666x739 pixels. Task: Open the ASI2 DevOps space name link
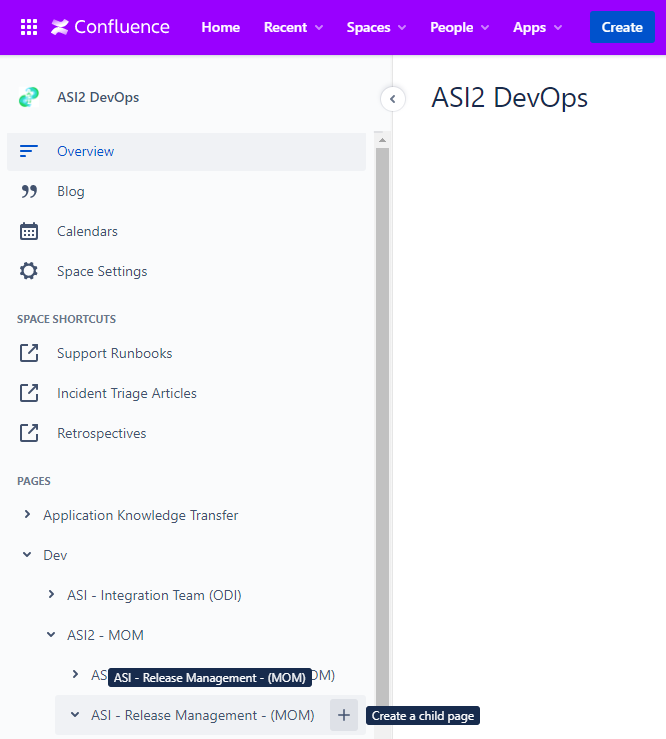point(98,97)
